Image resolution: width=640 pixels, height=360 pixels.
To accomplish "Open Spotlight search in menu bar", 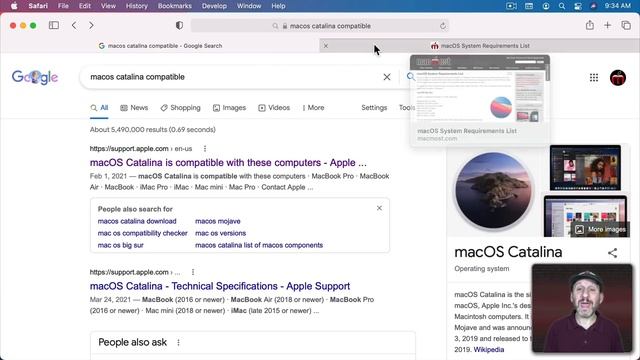I will coord(562,6).
